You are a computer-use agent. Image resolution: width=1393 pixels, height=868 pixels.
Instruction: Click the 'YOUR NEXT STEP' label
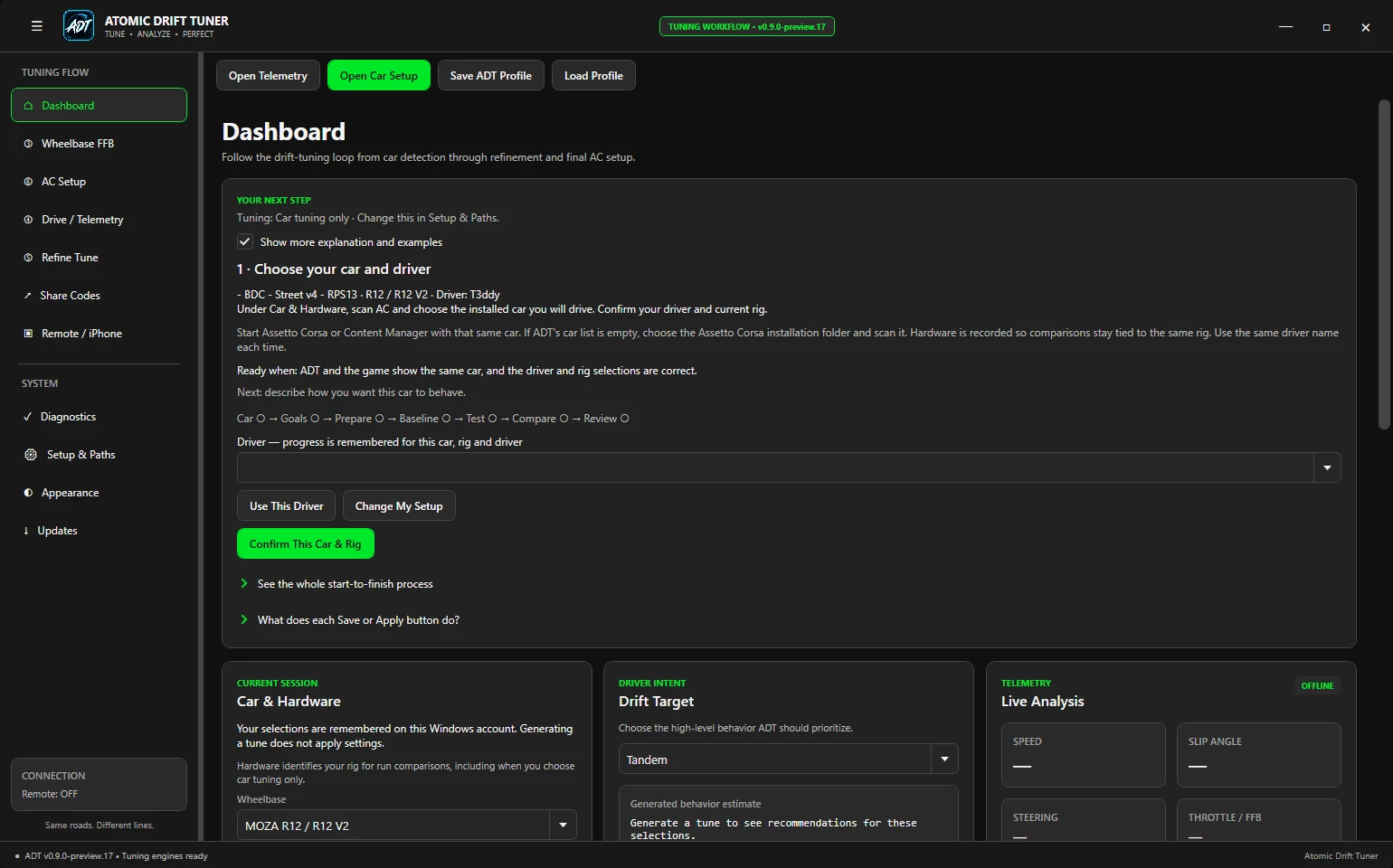(274, 201)
